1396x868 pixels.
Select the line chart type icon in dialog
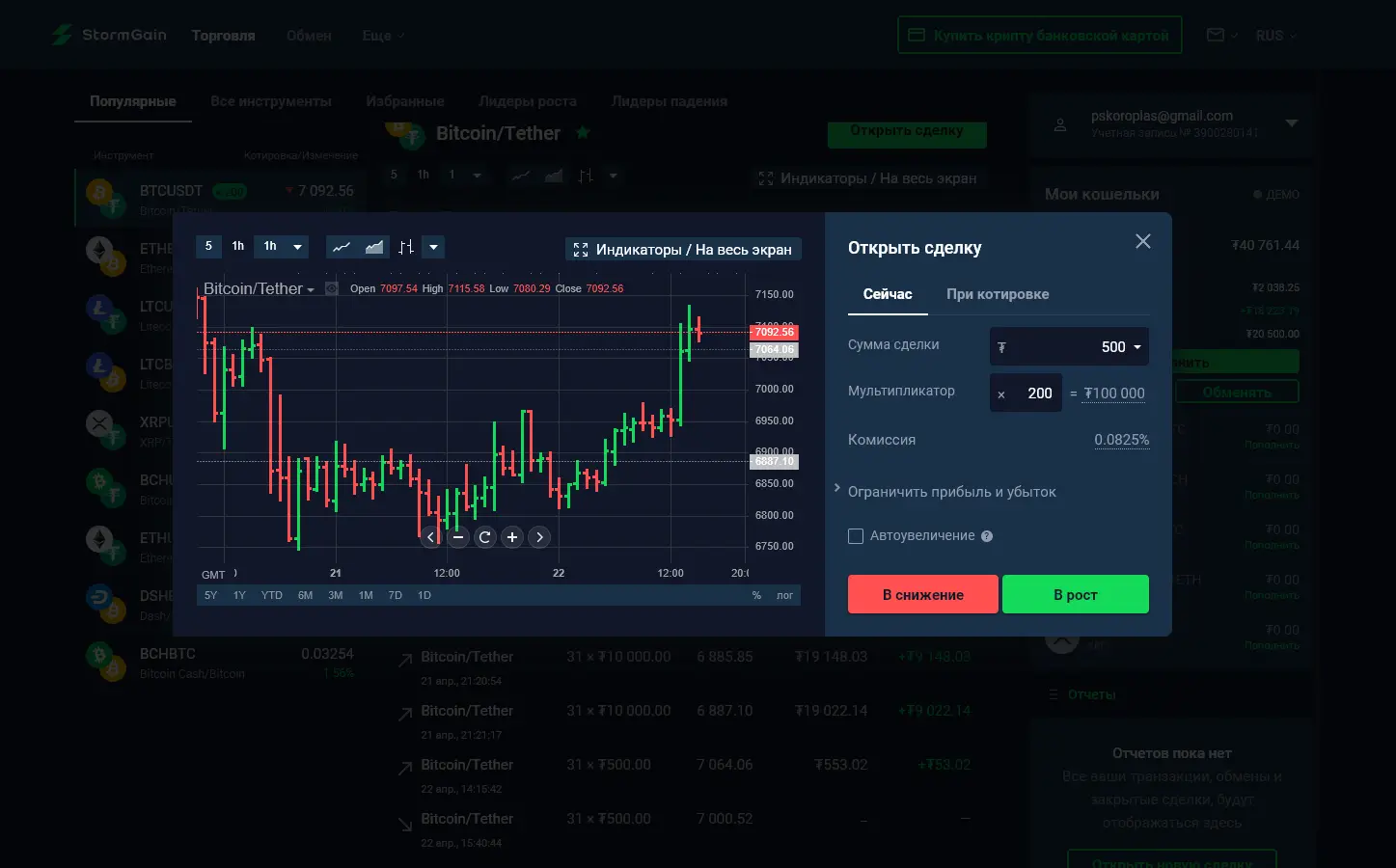pyautogui.click(x=342, y=247)
